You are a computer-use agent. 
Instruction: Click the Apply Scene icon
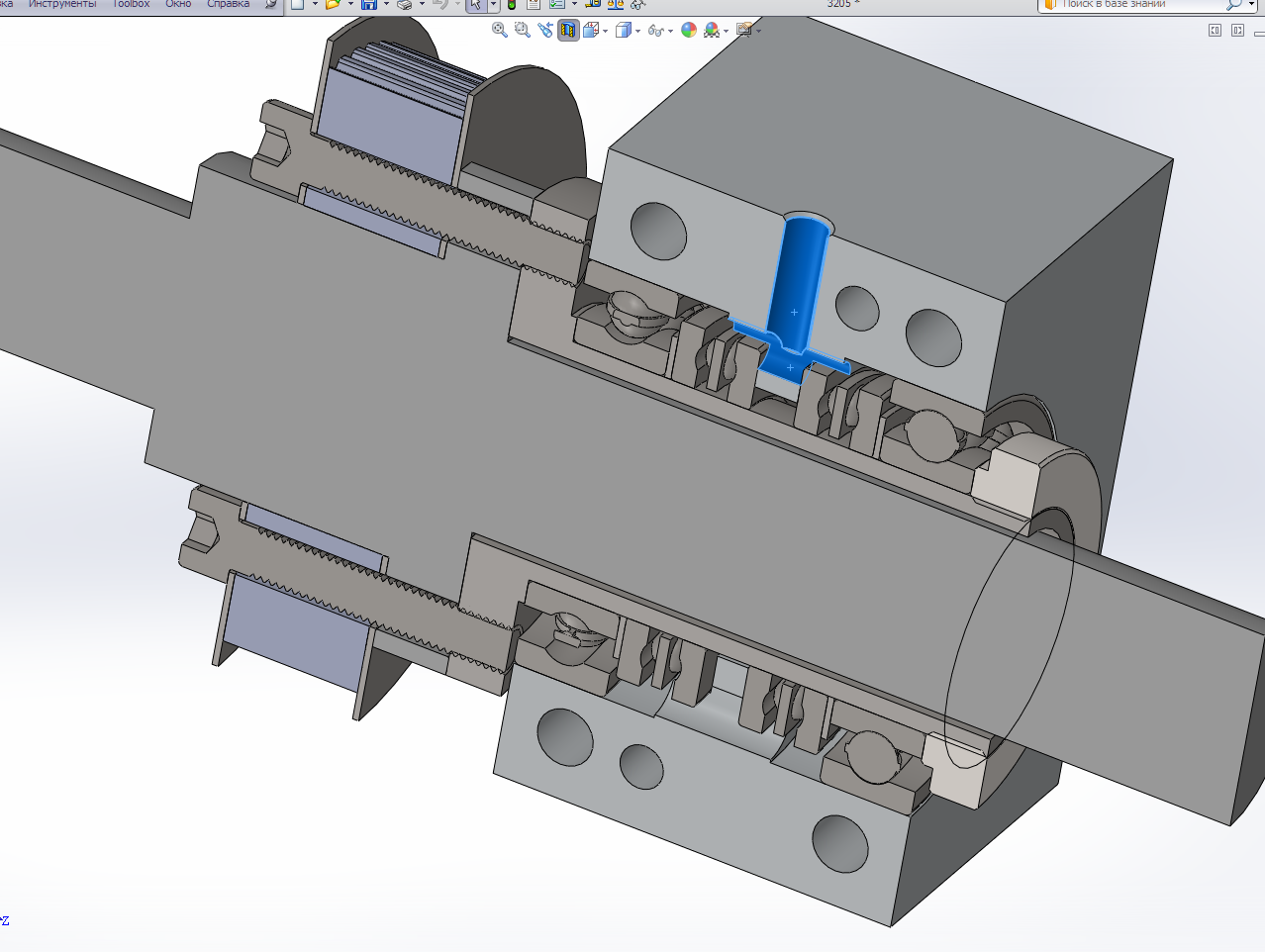[x=712, y=31]
